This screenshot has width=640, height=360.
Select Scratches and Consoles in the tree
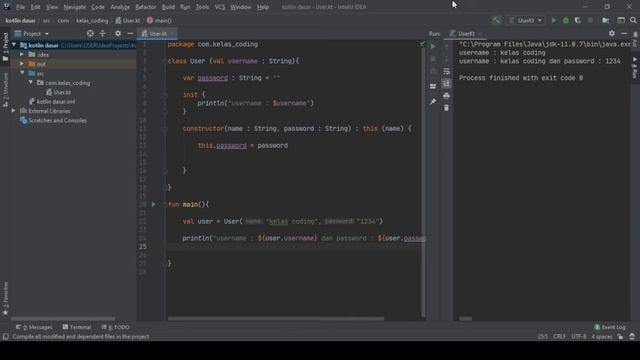(53, 120)
